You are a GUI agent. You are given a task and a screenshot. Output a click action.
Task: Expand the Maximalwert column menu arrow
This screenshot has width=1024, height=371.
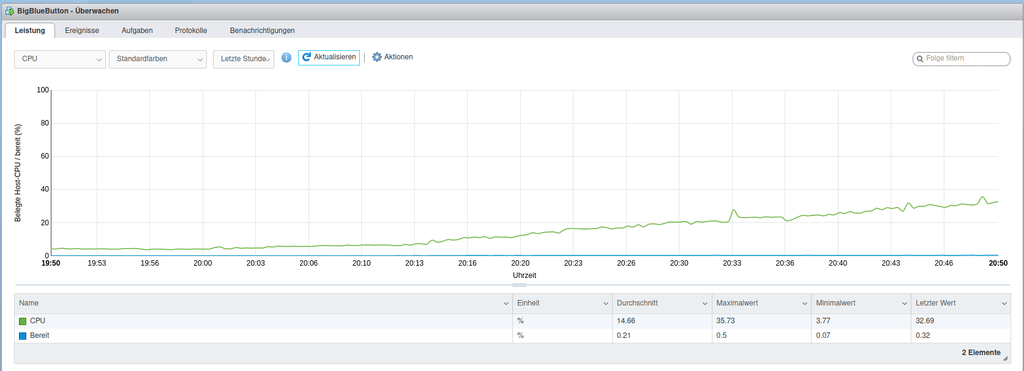pos(805,304)
